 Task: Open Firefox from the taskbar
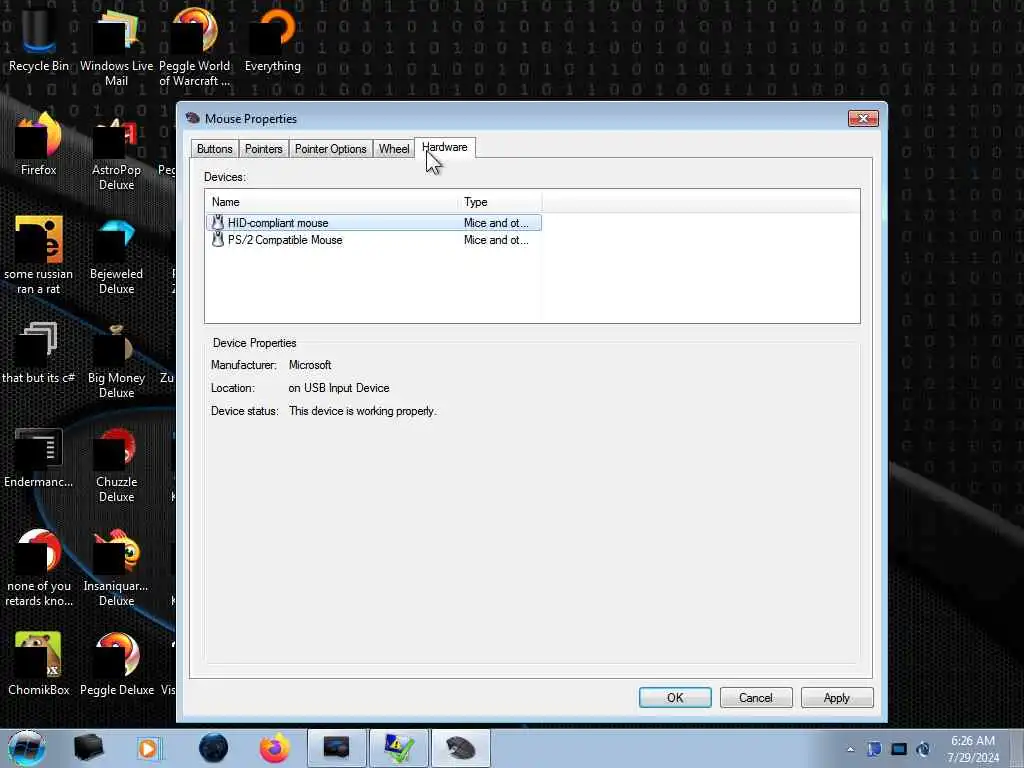(274, 748)
